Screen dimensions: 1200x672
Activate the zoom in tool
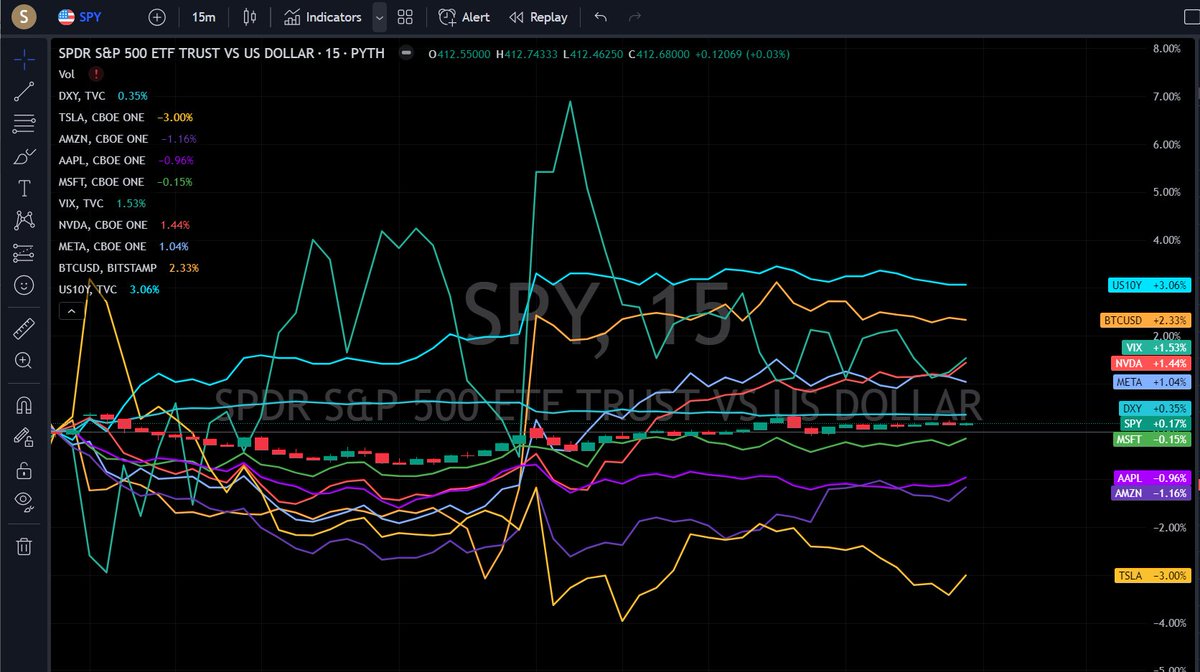click(25, 360)
